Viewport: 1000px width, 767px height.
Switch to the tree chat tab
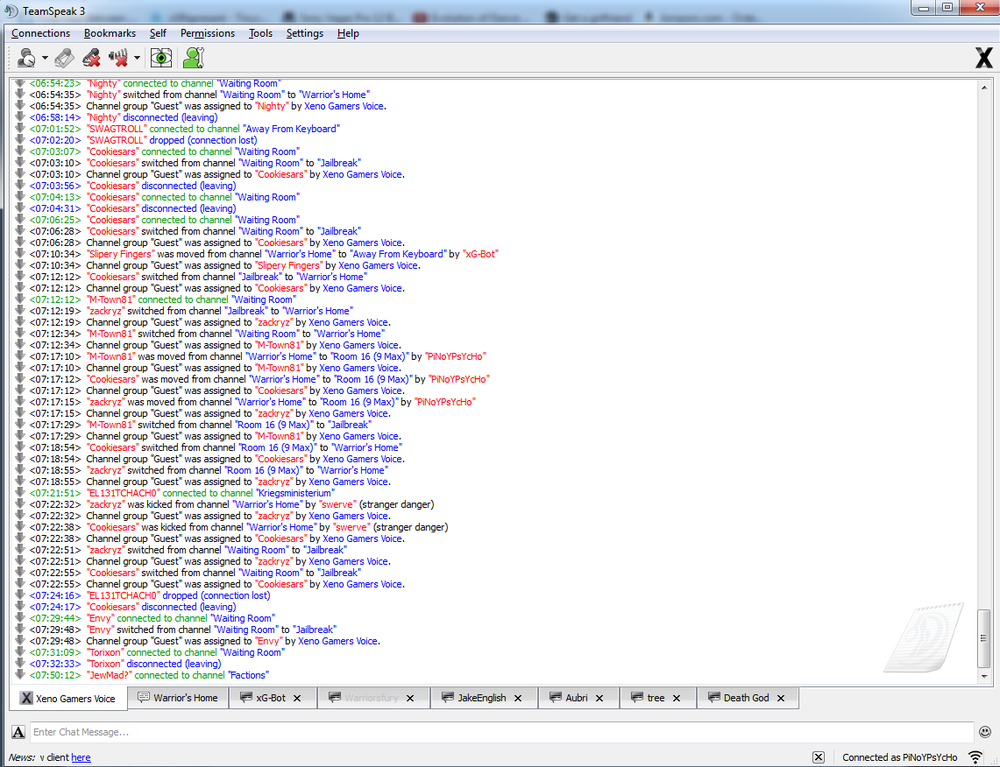[x=656, y=698]
